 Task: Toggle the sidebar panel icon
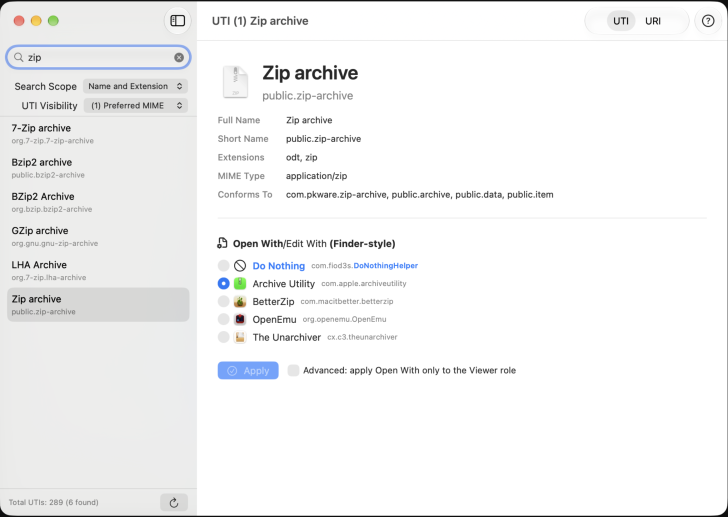pos(177,21)
